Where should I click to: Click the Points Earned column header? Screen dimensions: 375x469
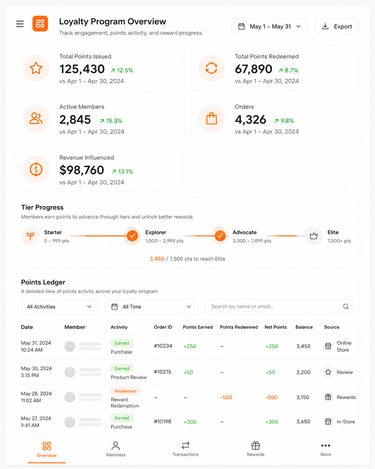click(198, 327)
